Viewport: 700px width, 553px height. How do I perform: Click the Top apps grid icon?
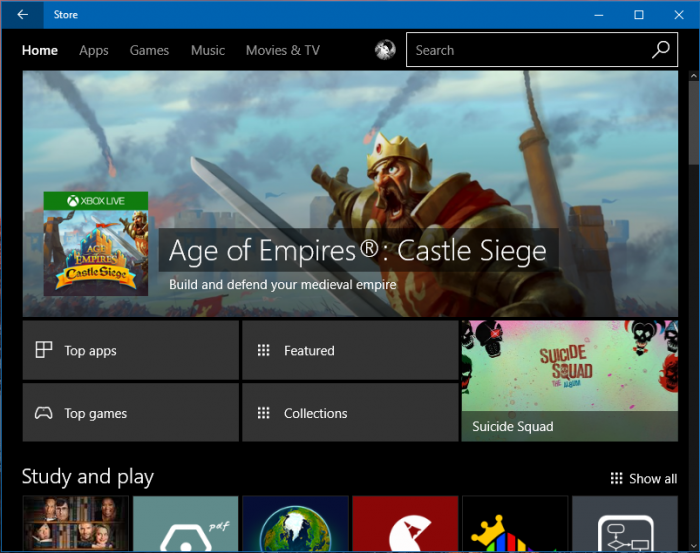click(44, 350)
